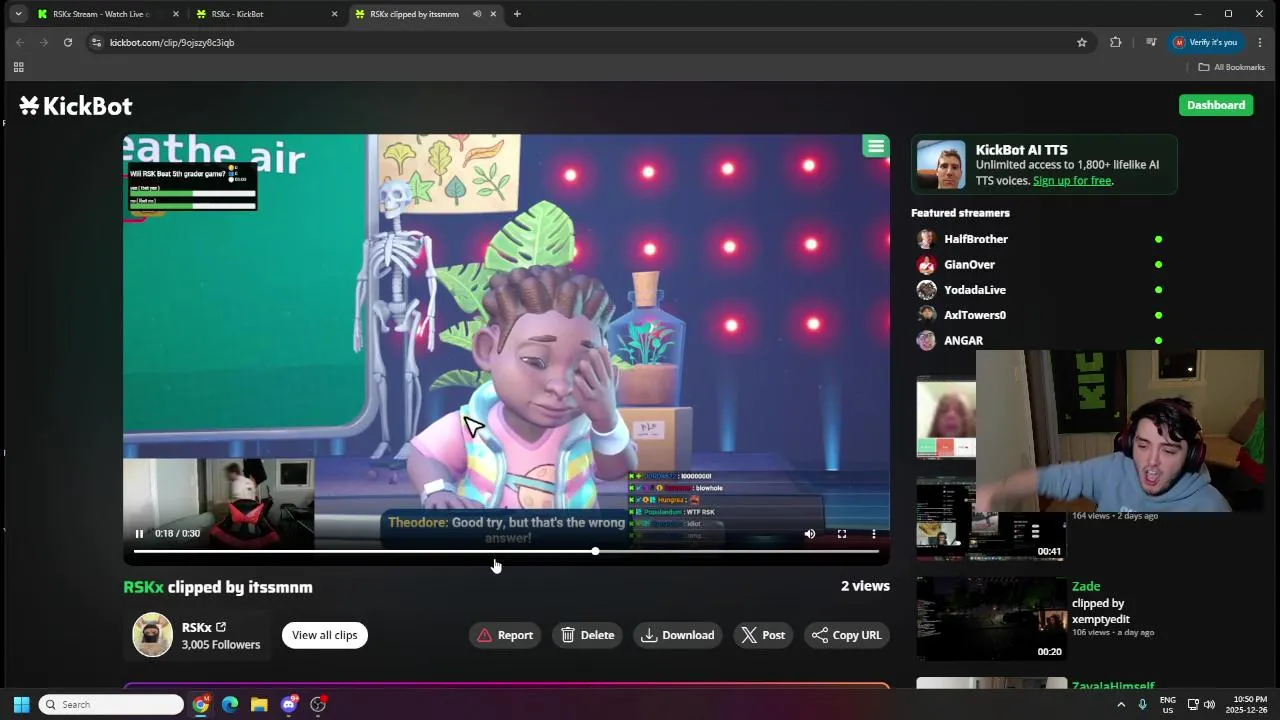Open the apps grid in bookmarks bar

[x=18, y=67]
